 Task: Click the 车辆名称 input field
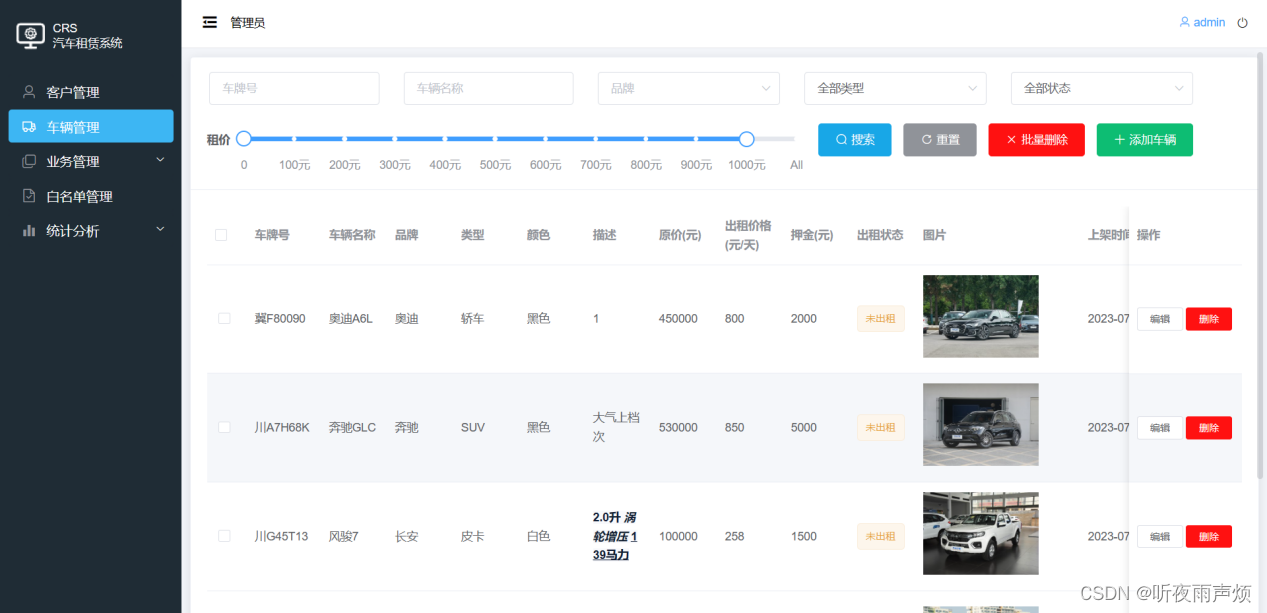[x=489, y=88]
